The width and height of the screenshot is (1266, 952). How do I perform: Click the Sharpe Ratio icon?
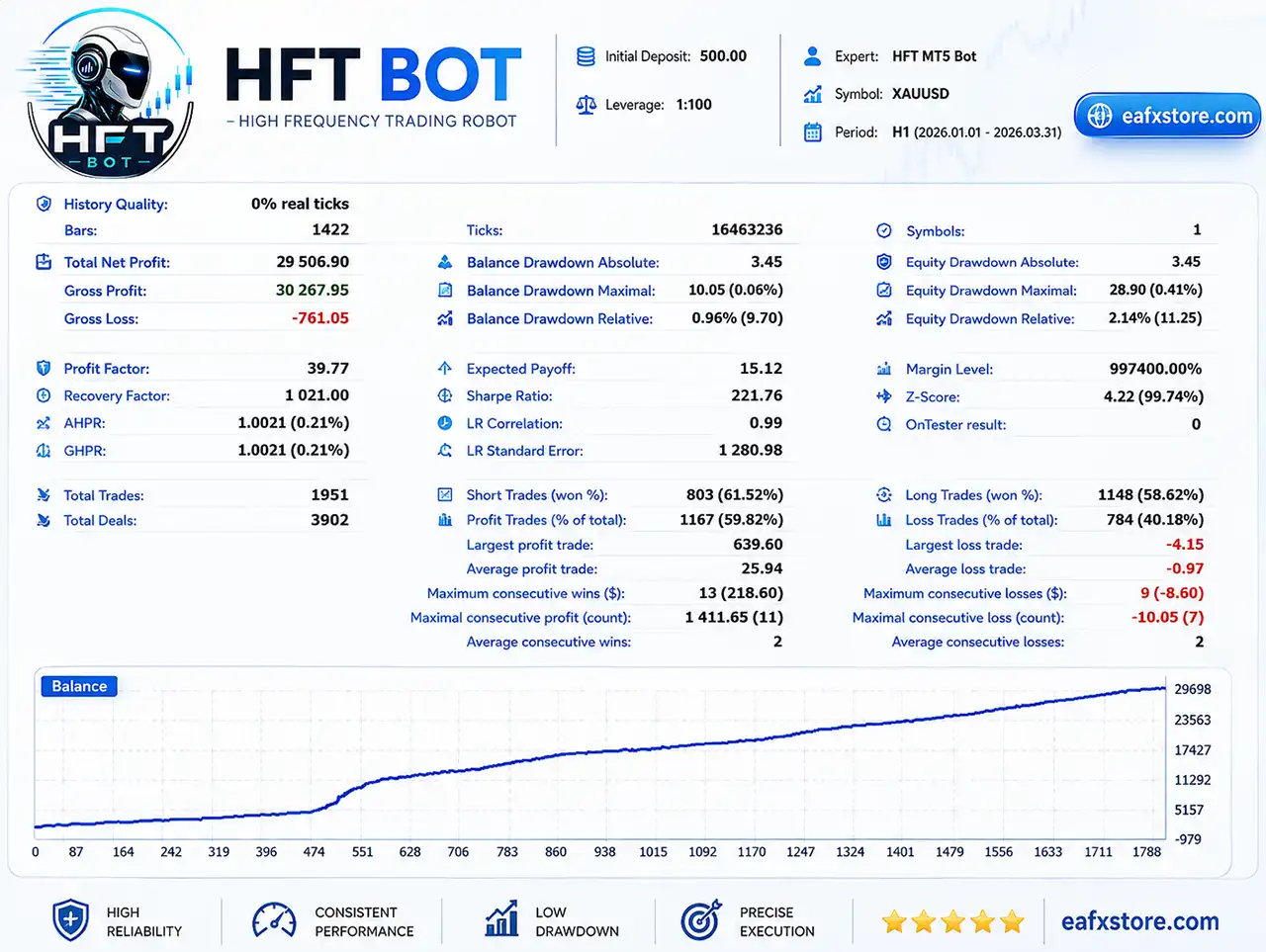445,395
